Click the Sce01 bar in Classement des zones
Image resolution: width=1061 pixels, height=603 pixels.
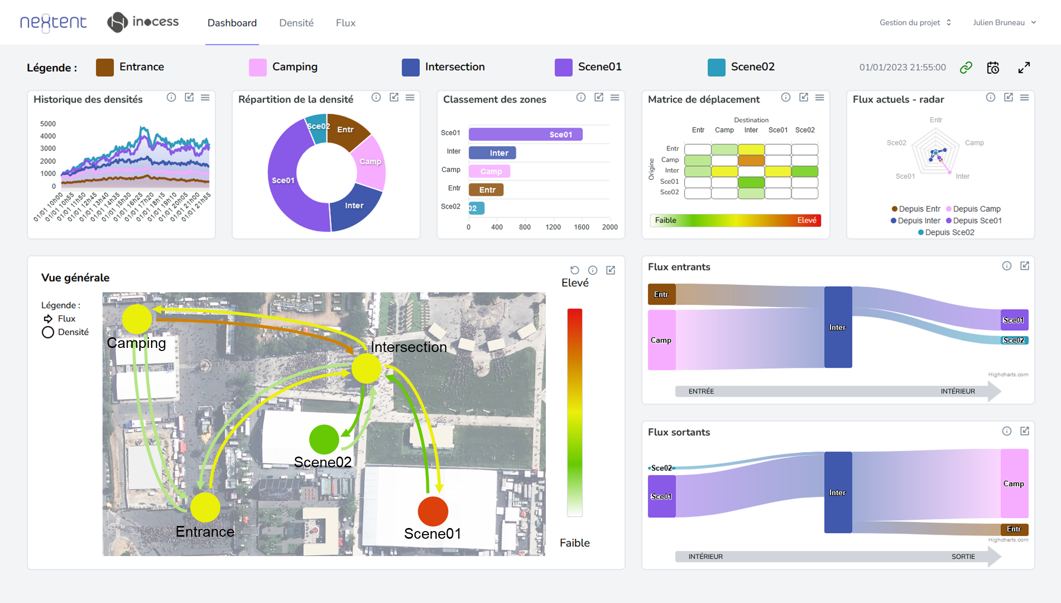(526, 134)
